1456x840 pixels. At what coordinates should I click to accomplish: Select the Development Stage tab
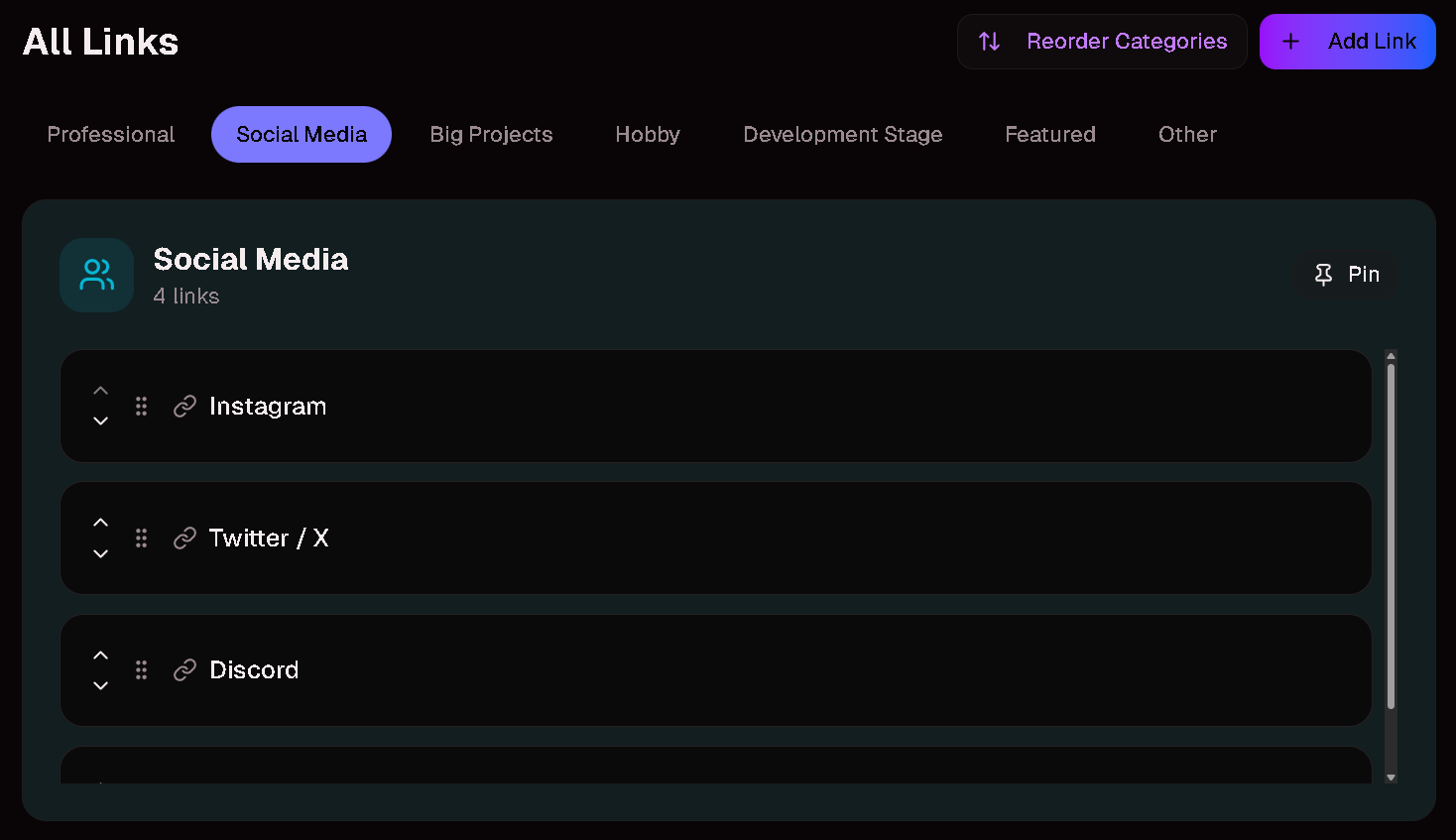[842, 135]
